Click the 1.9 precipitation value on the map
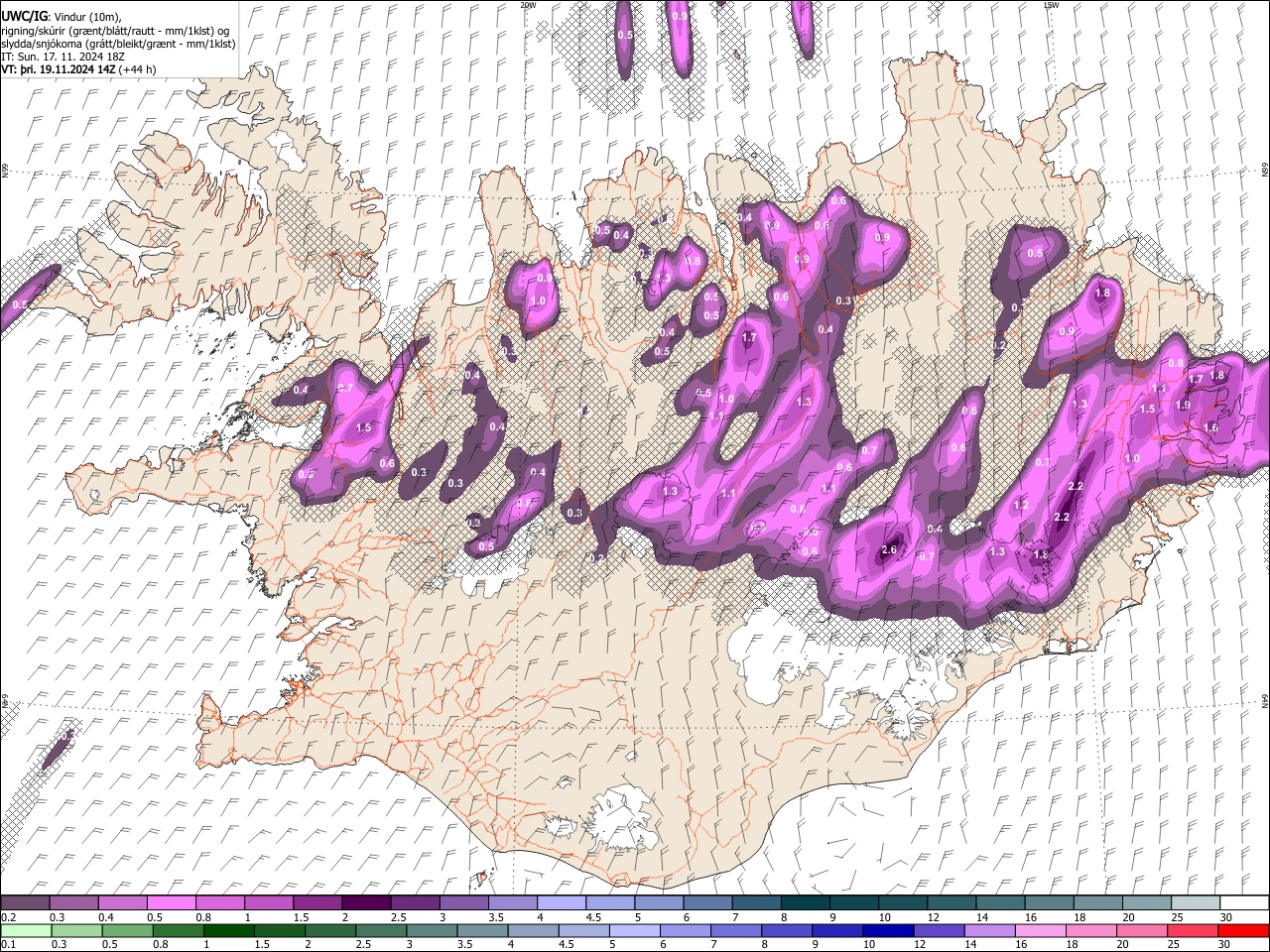 (x=1183, y=405)
